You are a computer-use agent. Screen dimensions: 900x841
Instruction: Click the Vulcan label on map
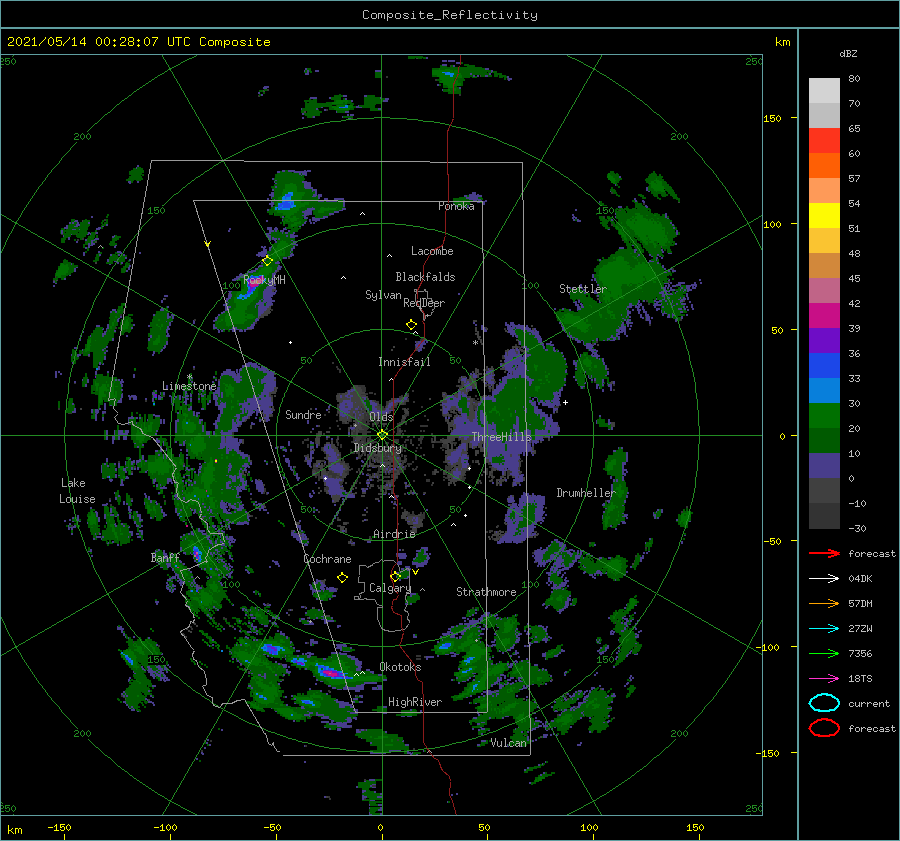pos(508,743)
